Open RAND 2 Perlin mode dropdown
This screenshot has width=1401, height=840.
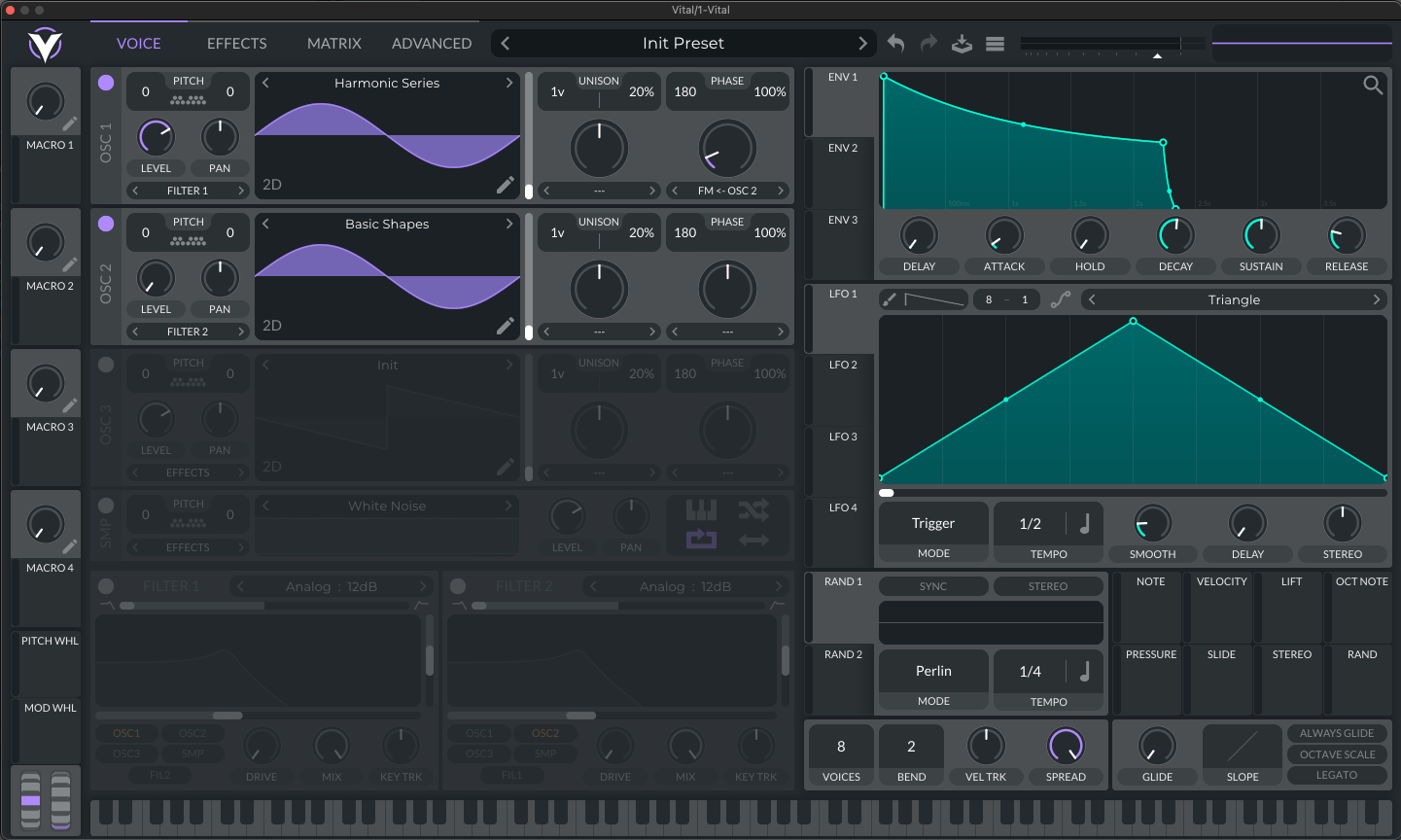pyautogui.click(x=933, y=672)
